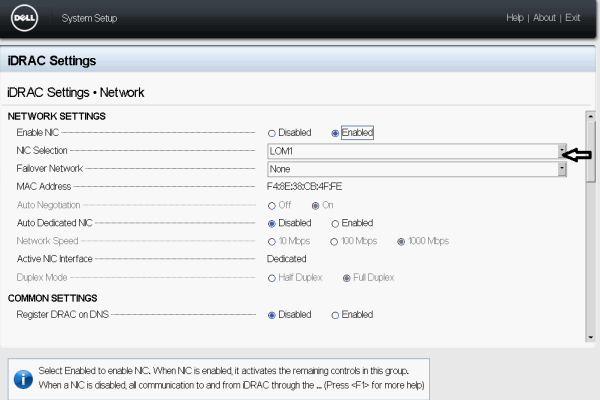Screen dimensions: 600x400
Task: Click the MAC address value F4:8E:38:CB:4F:FE
Action: click(304, 186)
